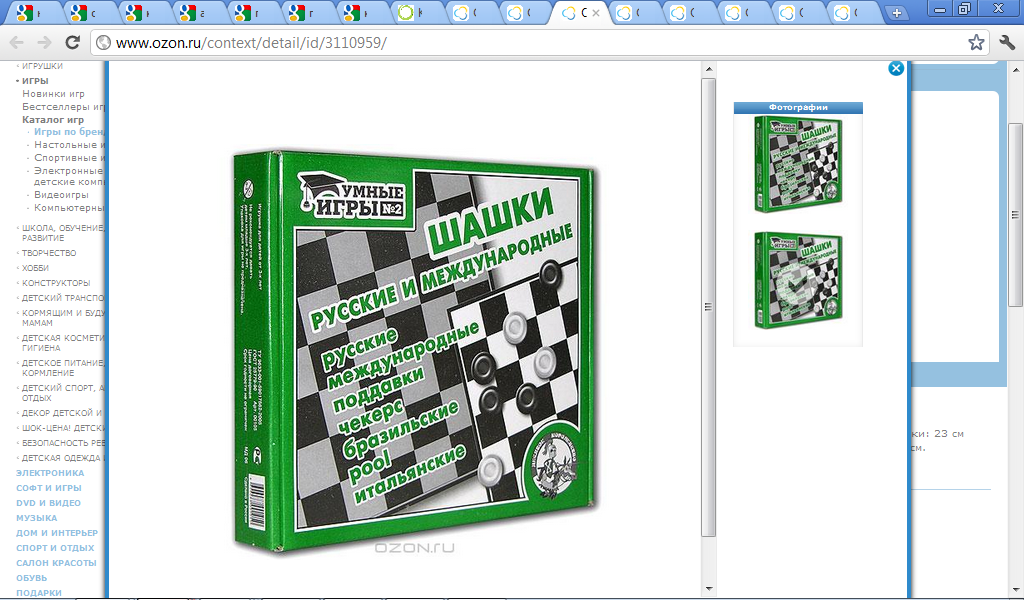Close the photo overlay with blue X

click(x=896, y=68)
